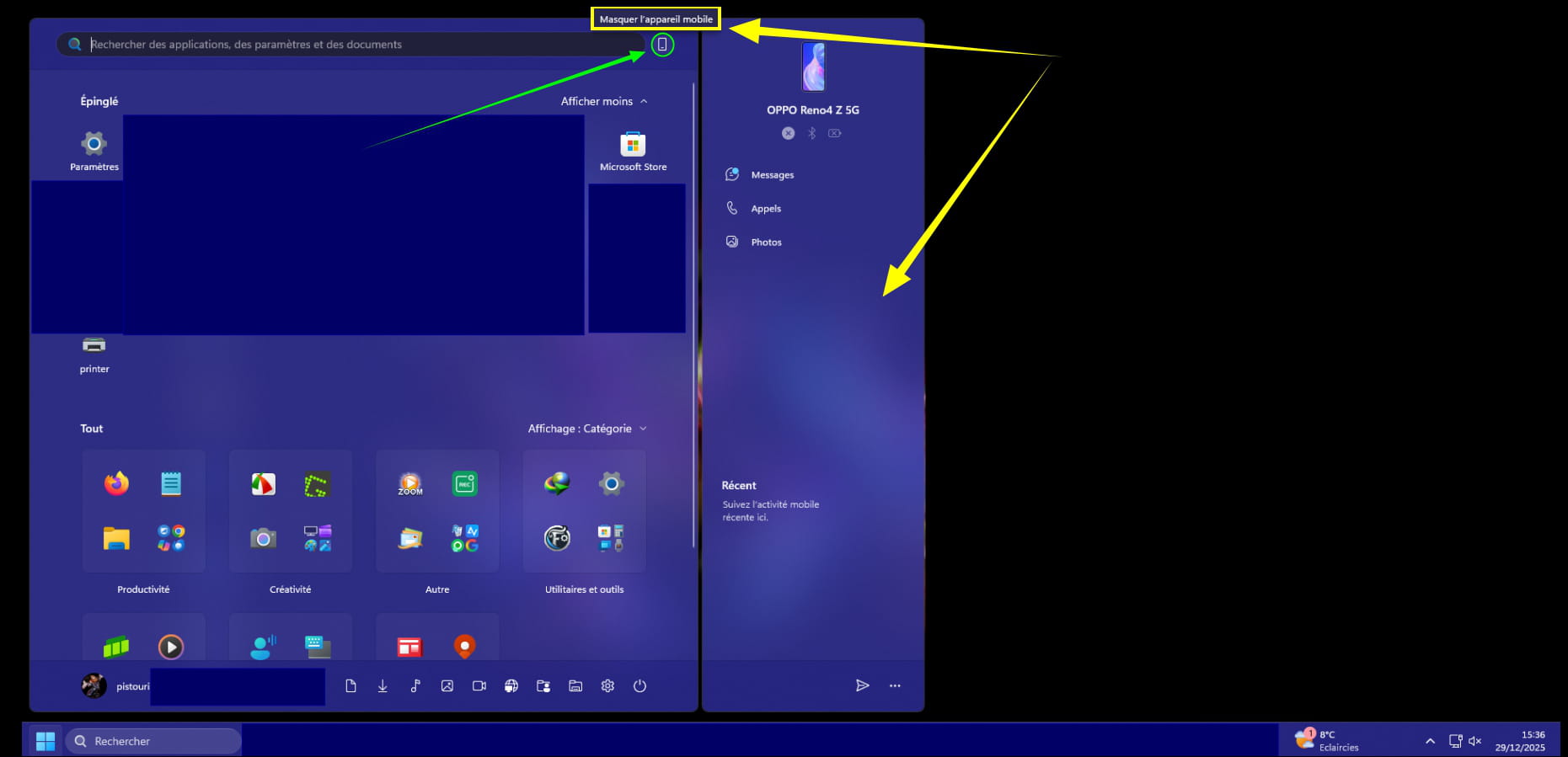Screen dimensions: 1568x757
Task: Open the Affichage : Catégorie dropdown
Action: [x=587, y=429]
